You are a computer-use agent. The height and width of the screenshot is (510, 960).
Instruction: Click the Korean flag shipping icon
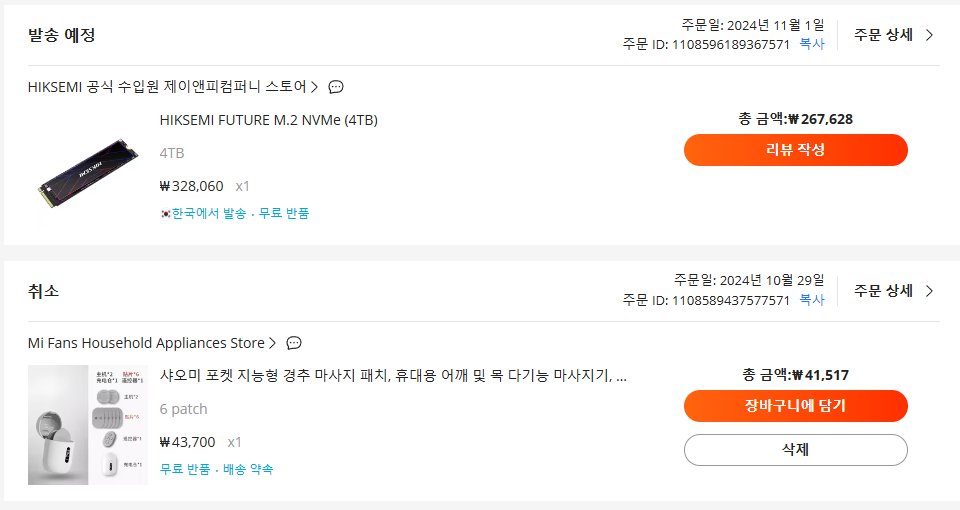[165, 214]
